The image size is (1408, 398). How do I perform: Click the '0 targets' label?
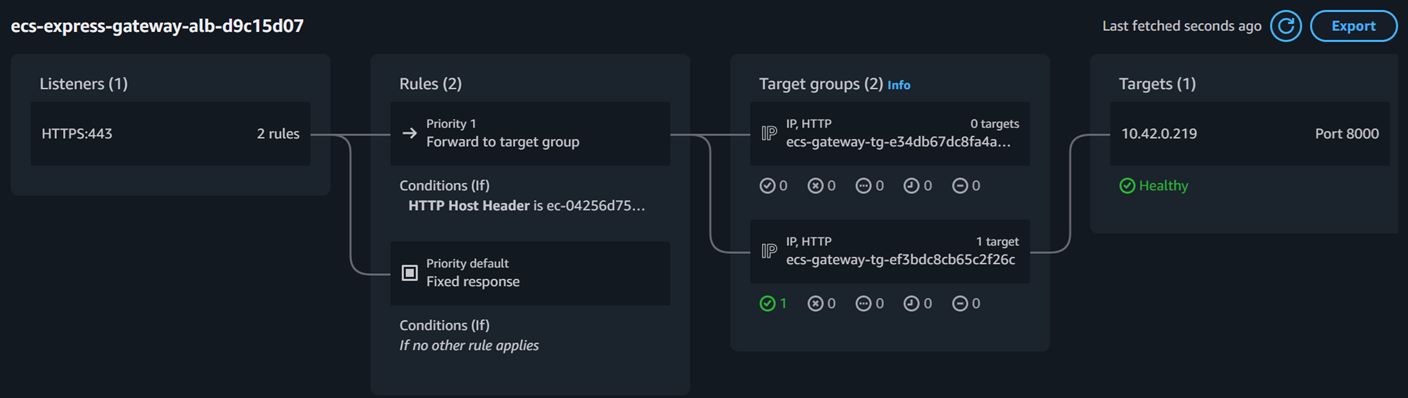click(x=994, y=124)
